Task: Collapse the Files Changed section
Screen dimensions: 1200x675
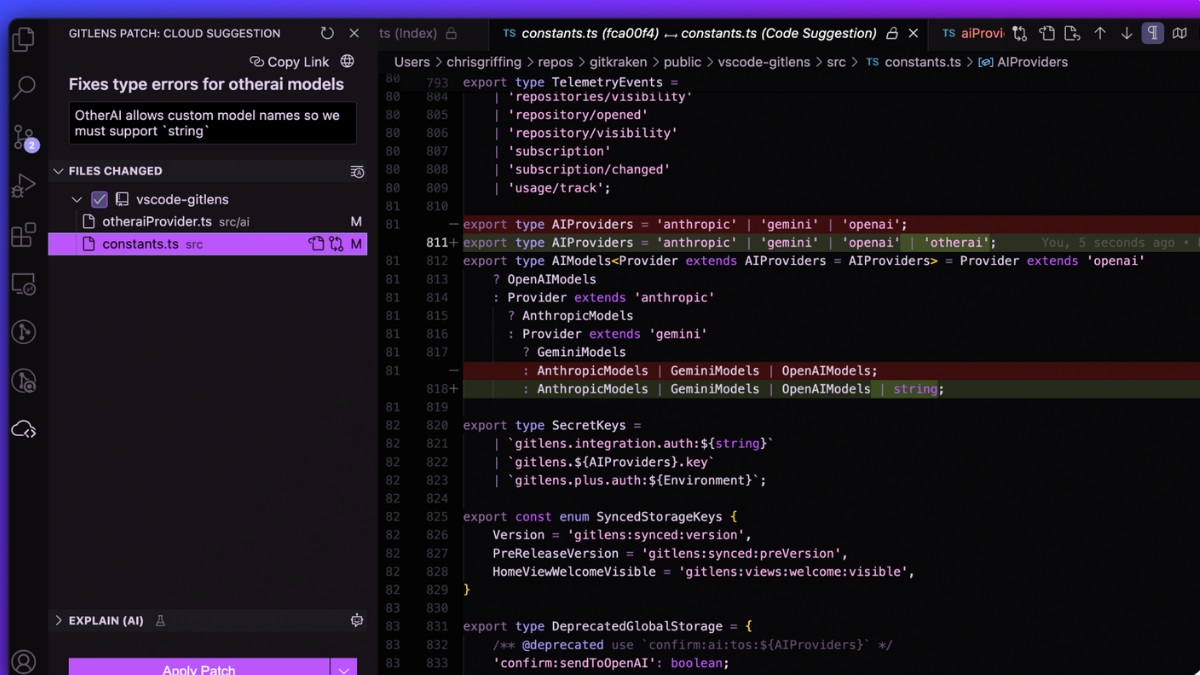Action: tap(58, 171)
